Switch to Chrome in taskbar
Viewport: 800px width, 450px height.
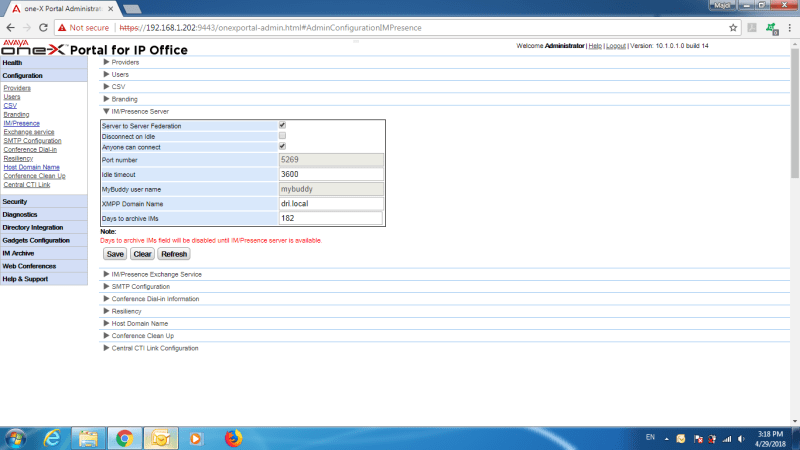[124, 438]
